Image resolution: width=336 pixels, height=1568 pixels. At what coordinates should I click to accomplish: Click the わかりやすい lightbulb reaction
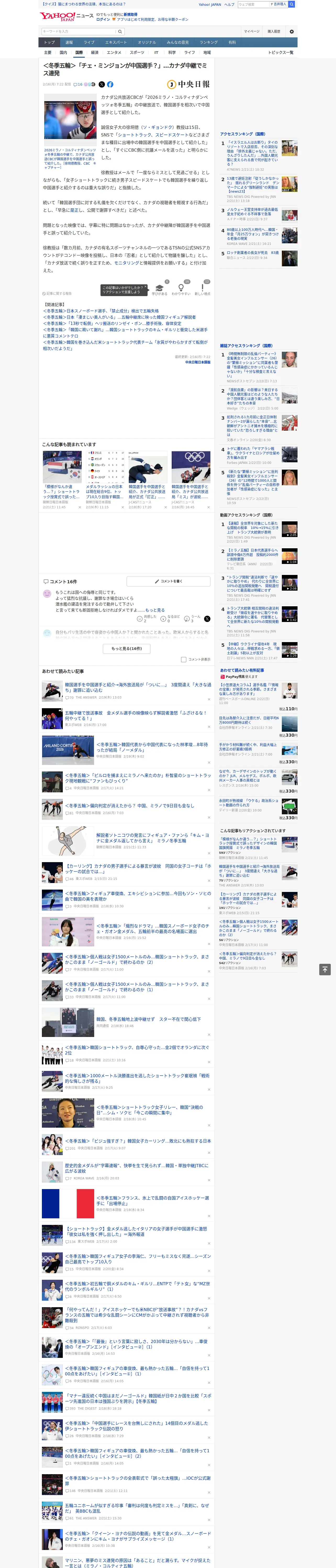[x=181, y=289]
